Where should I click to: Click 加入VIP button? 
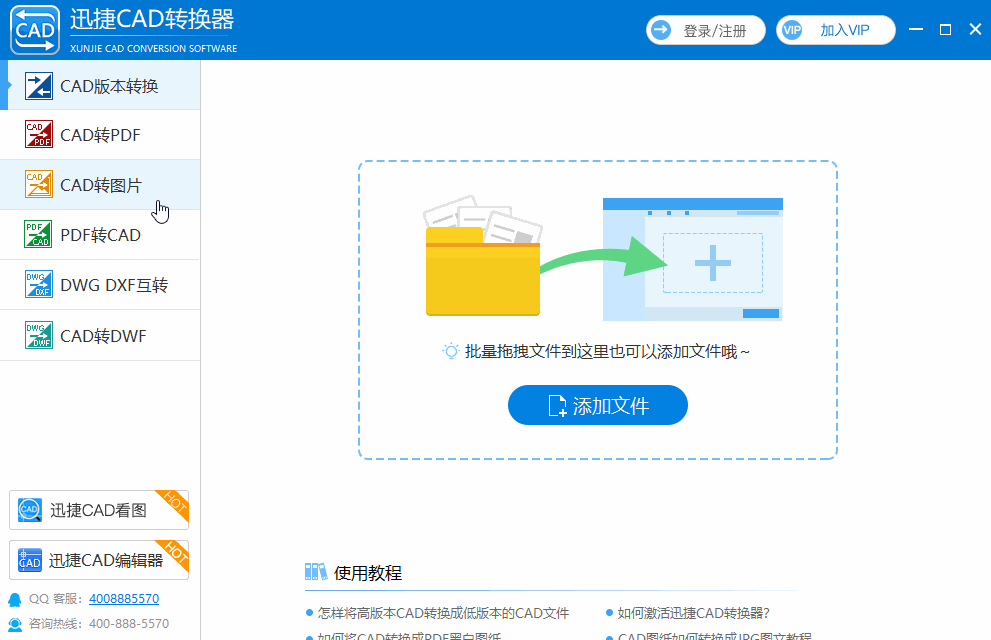click(836, 30)
